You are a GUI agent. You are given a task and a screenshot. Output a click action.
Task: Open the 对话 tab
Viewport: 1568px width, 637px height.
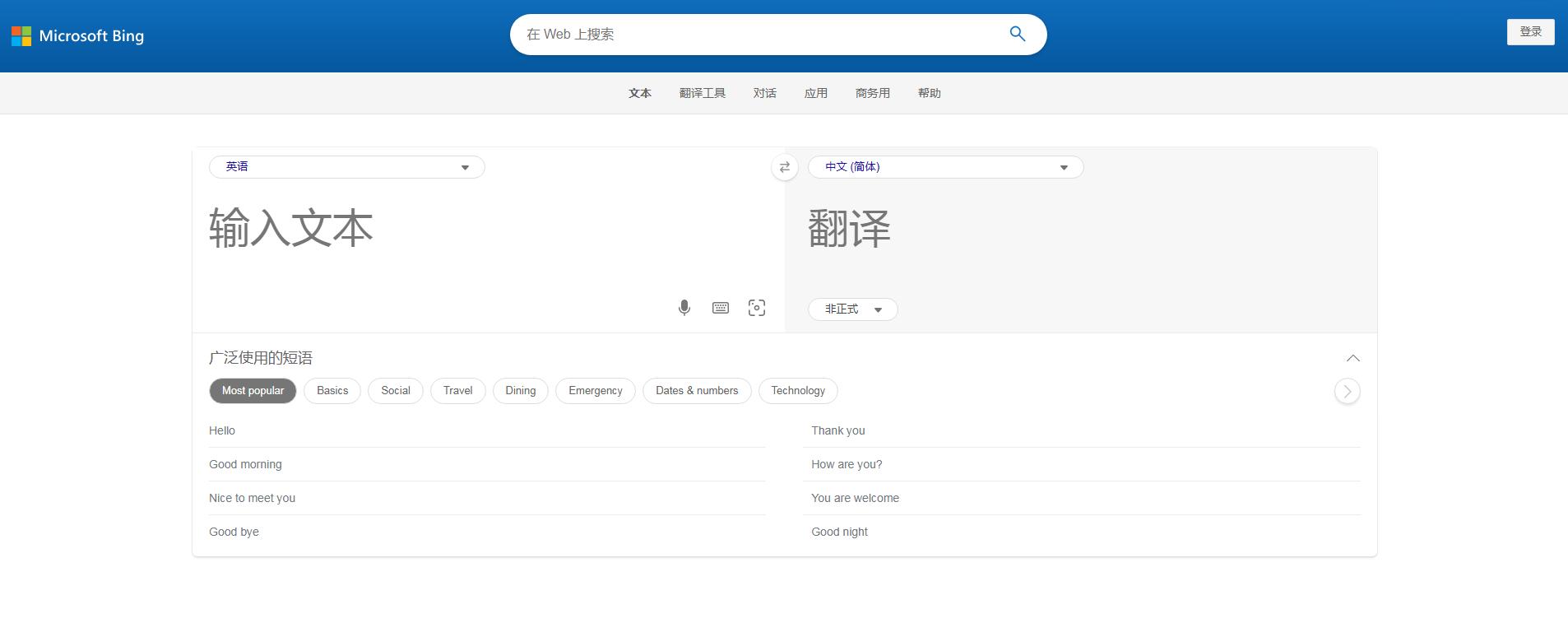764,93
